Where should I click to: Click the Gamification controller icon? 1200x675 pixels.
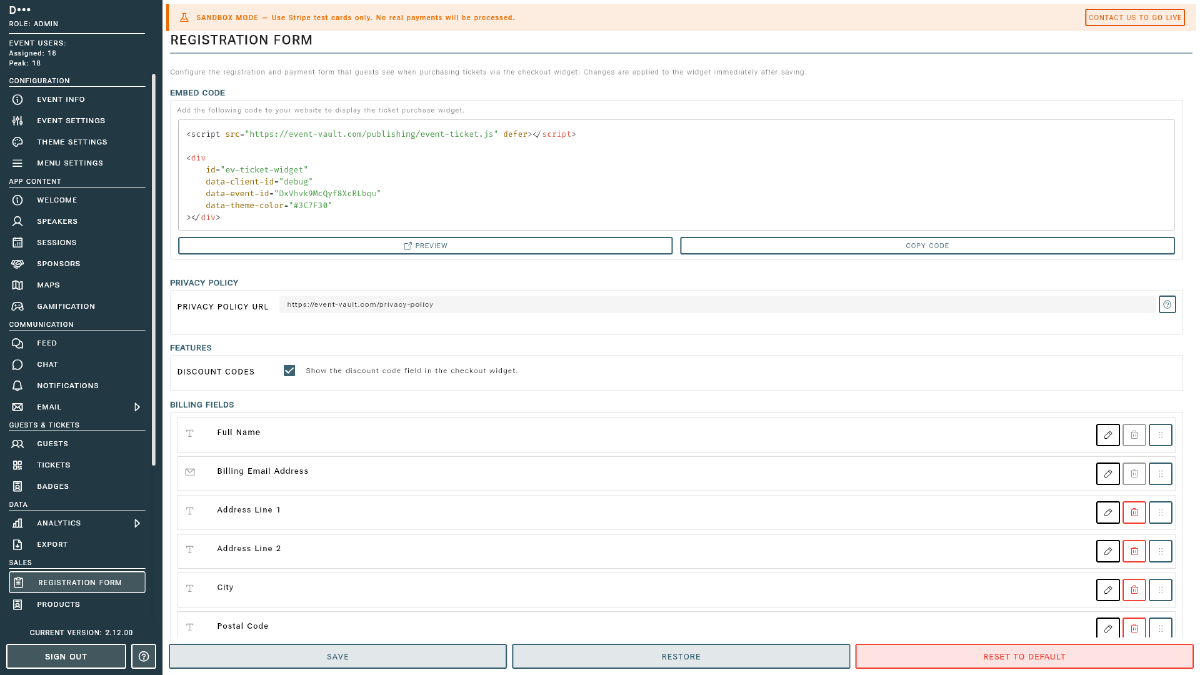[17, 306]
